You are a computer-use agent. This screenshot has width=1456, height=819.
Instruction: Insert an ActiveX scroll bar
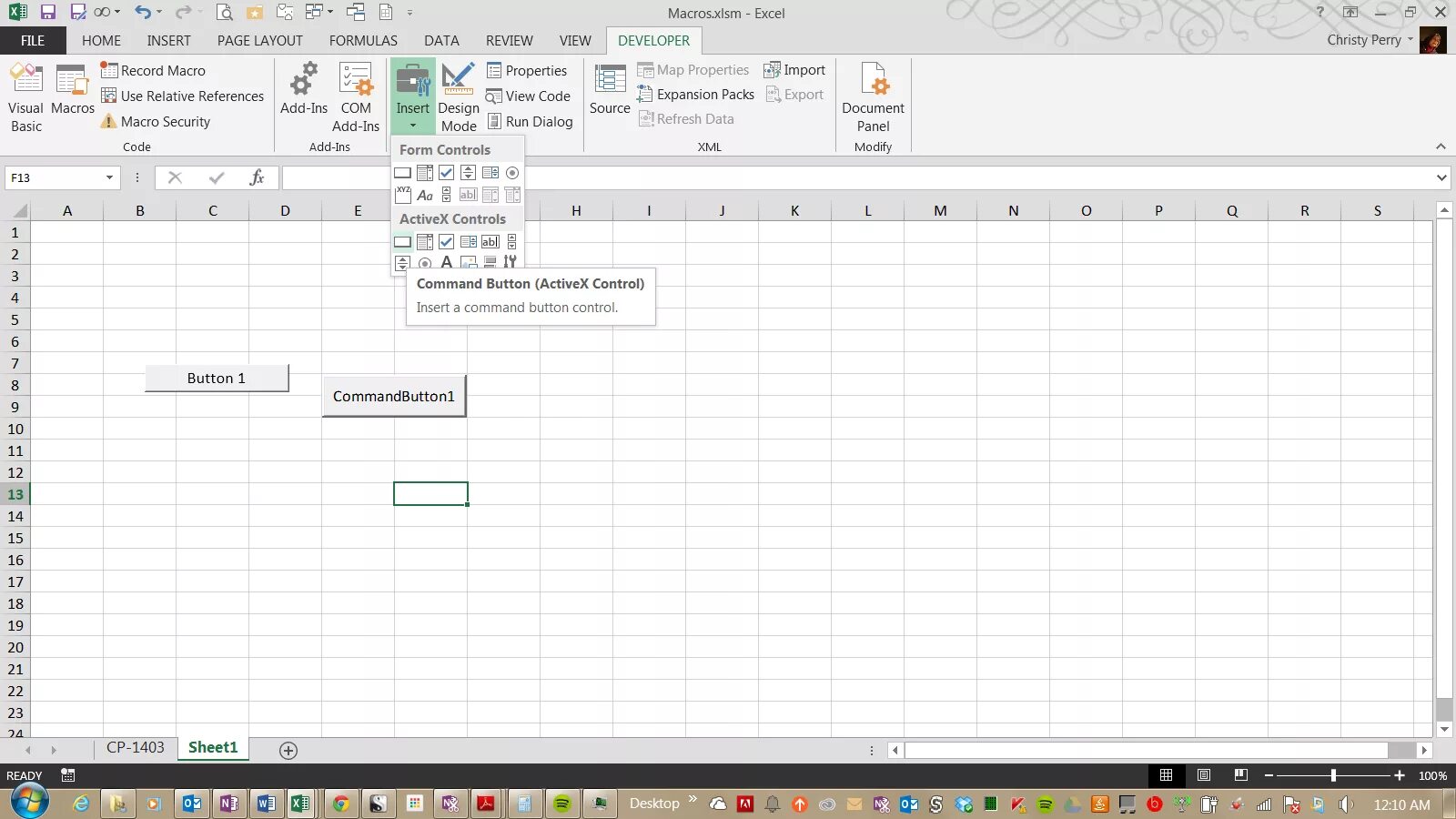pos(511,242)
